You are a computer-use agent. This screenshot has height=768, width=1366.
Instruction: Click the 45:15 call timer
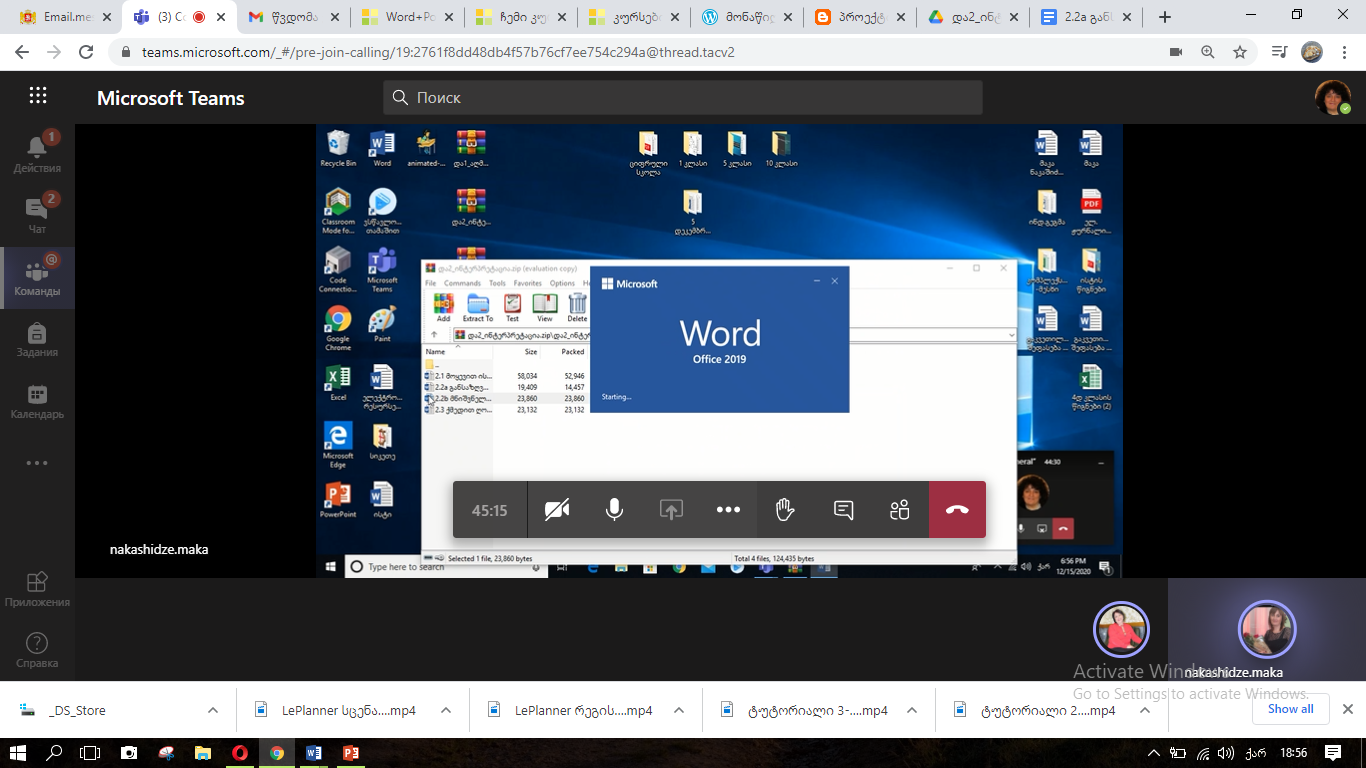(x=490, y=510)
